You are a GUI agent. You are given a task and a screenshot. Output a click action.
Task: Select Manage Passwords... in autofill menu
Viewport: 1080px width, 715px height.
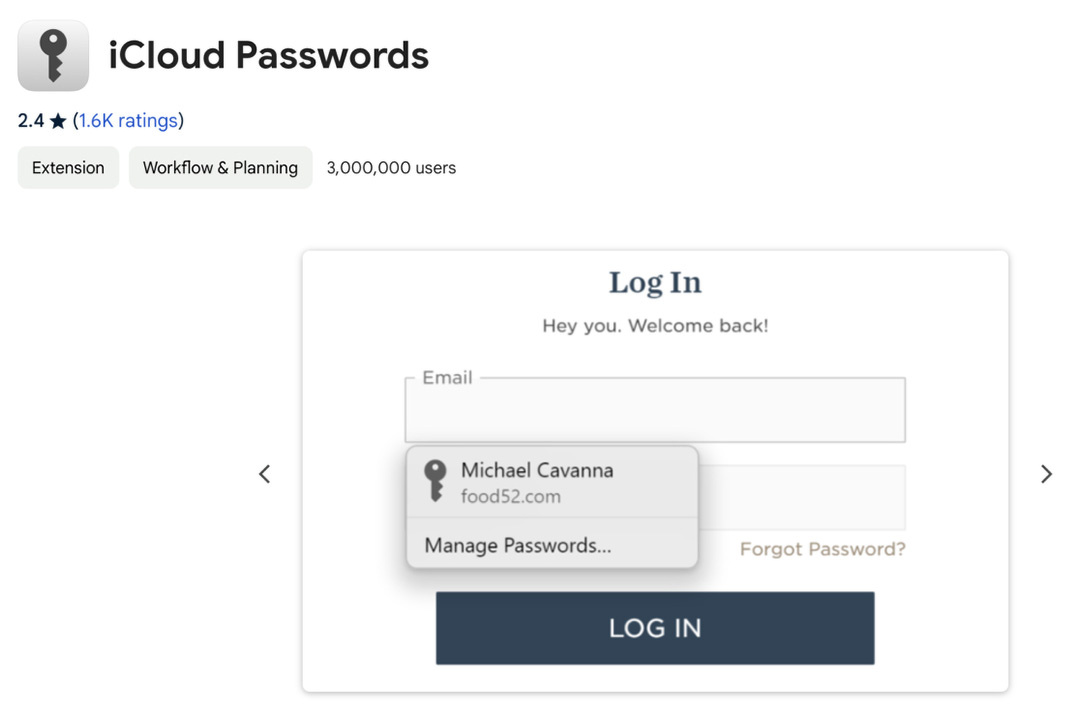pos(518,546)
